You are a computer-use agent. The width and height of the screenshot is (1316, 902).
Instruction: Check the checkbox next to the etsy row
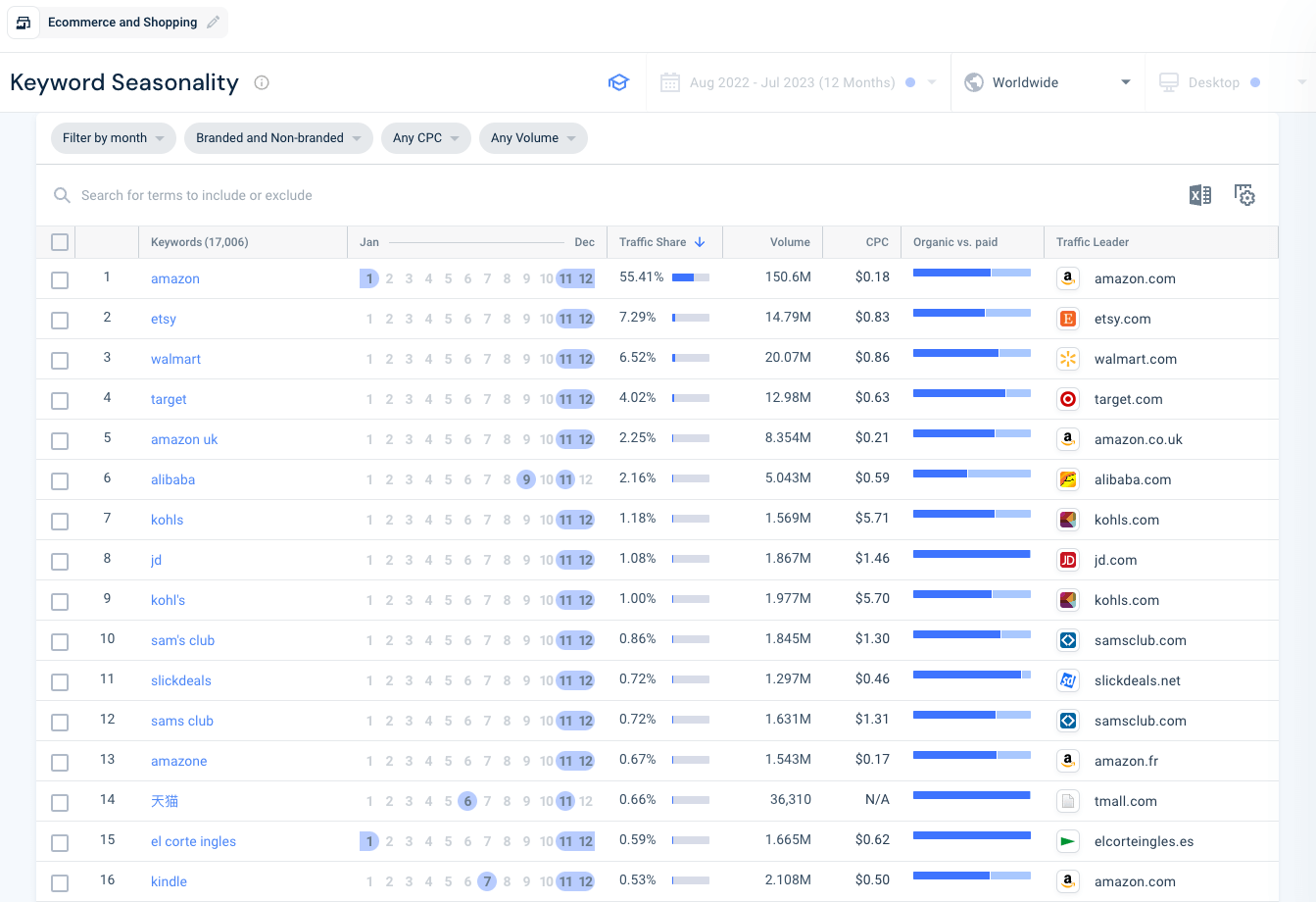coord(59,319)
